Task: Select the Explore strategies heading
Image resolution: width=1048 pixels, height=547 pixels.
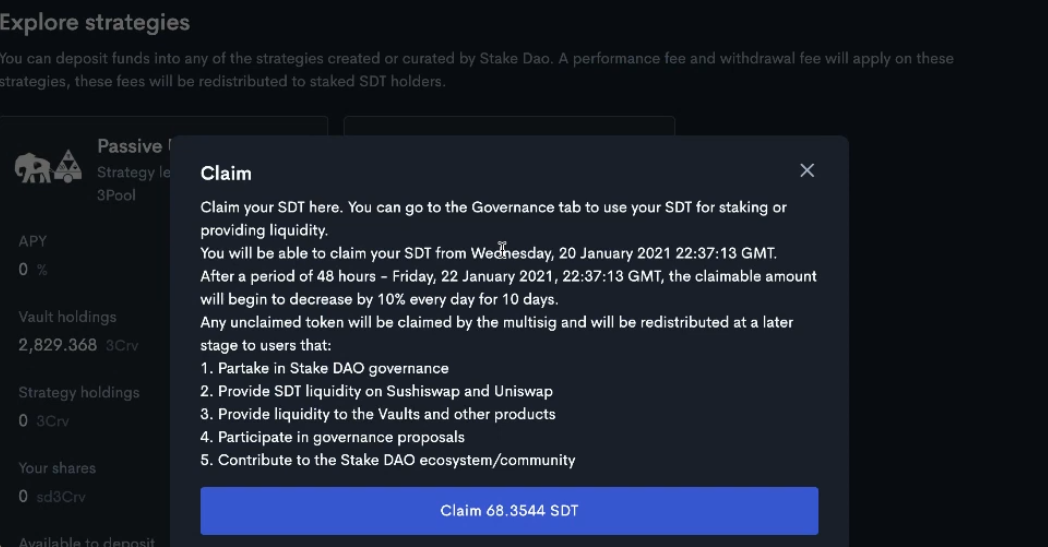Action: coord(95,22)
